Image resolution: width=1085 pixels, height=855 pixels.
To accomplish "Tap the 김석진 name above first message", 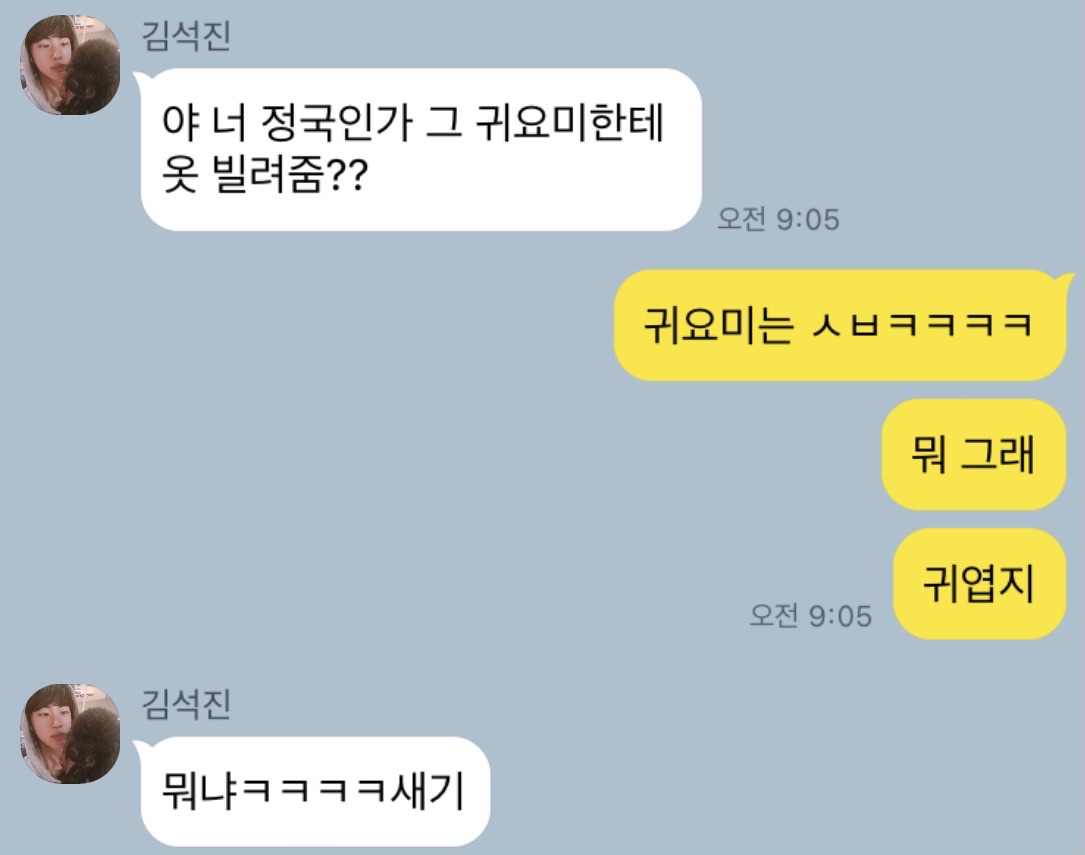I will coord(186,36).
